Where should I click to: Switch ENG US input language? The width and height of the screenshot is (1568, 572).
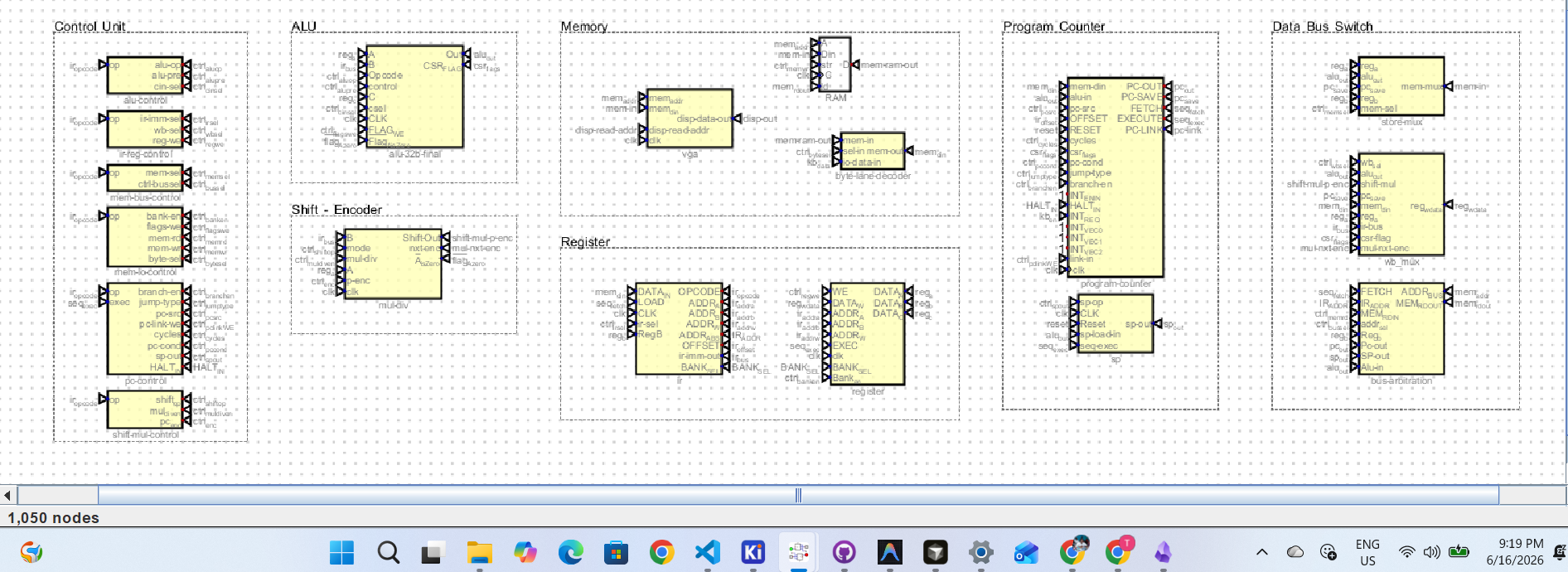1367,552
